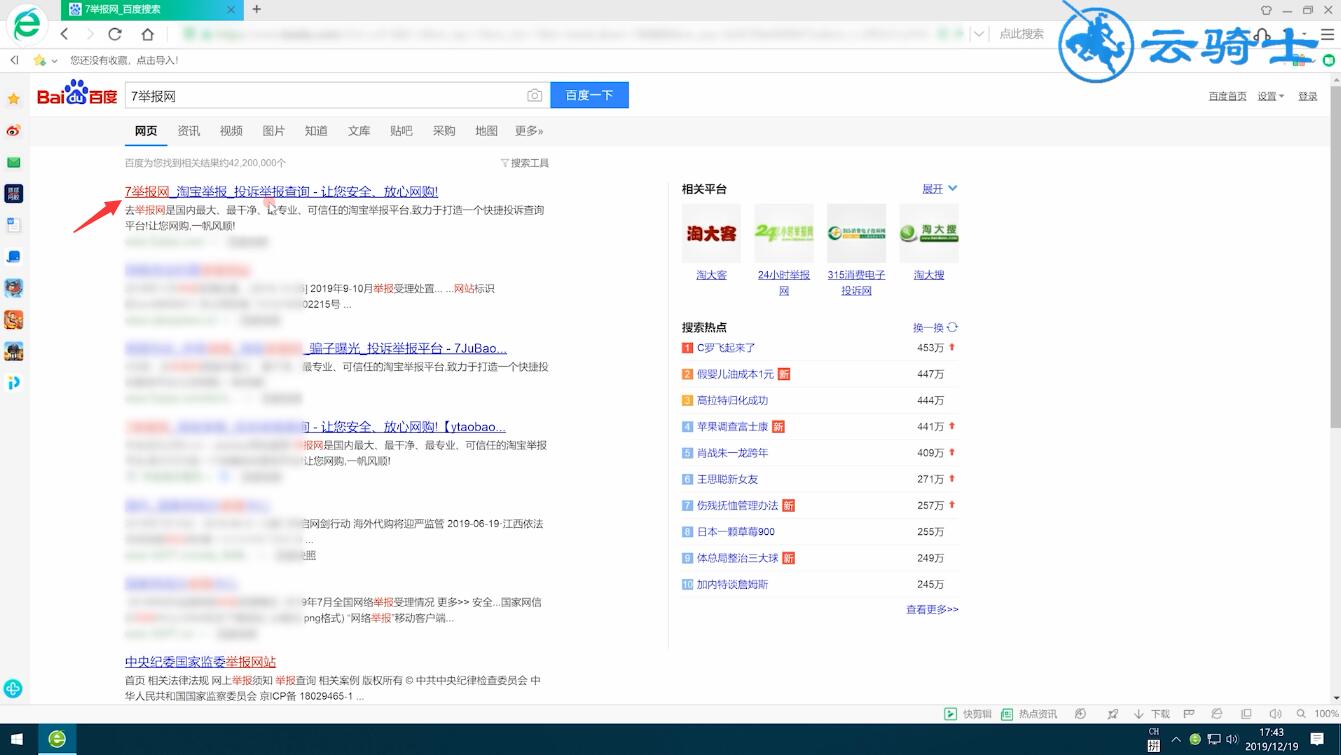Switch to the 图片 tab

point(274,131)
